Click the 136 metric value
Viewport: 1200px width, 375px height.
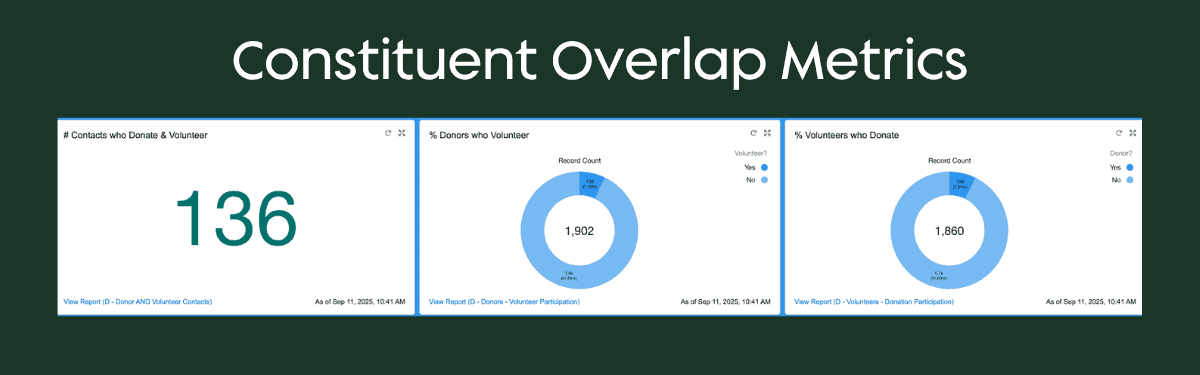point(236,219)
